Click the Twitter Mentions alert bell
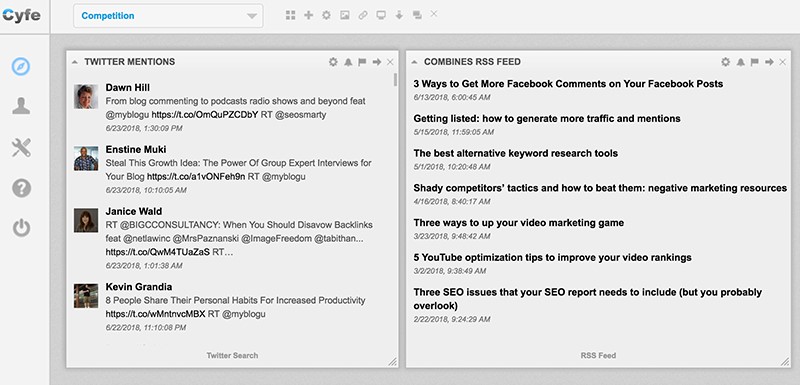 [x=348, y=62]
